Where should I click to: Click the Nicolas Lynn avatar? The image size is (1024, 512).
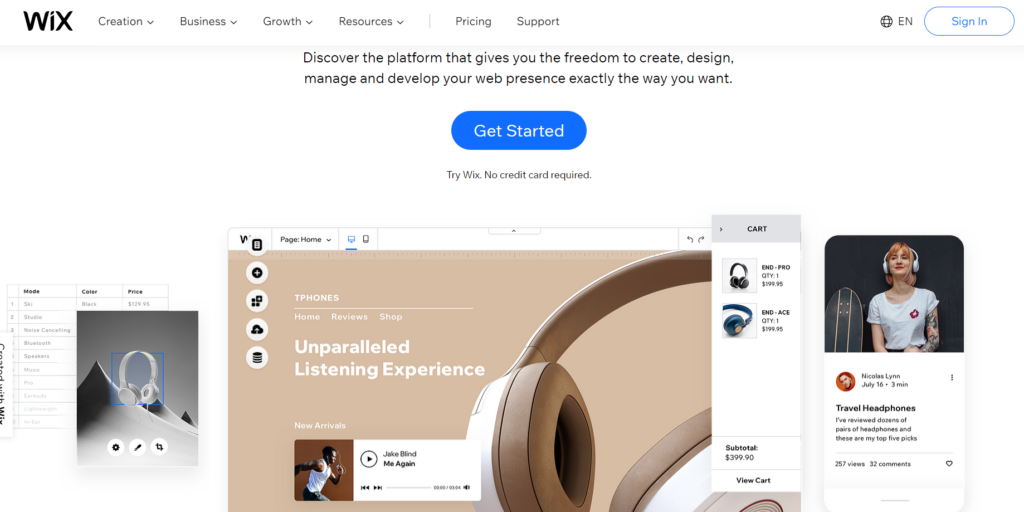click(846, 381)
